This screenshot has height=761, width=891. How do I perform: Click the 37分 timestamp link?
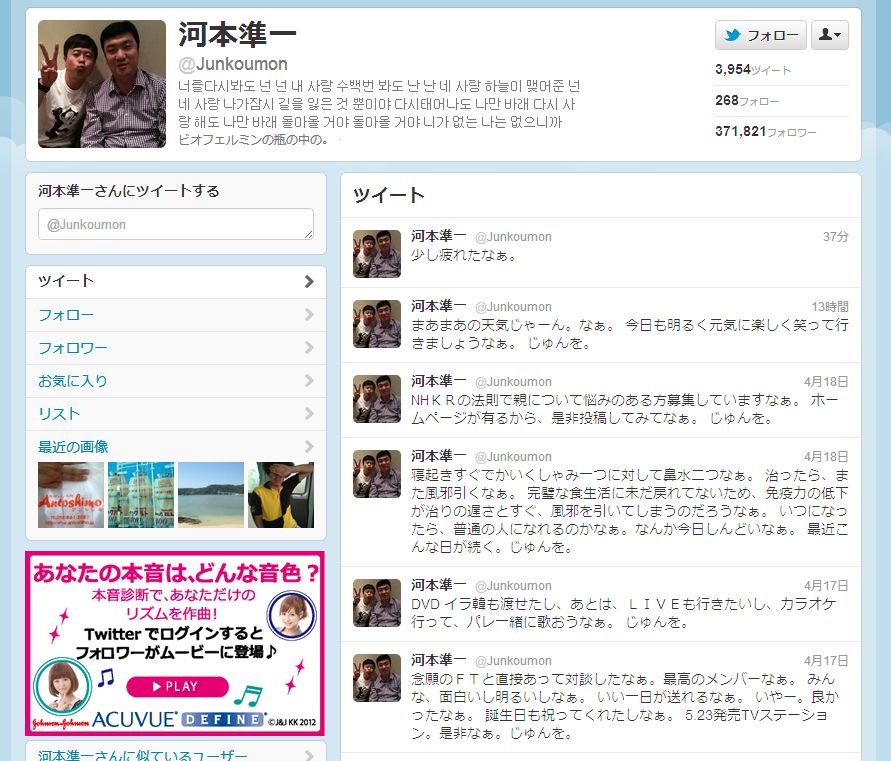coord(835,236)
